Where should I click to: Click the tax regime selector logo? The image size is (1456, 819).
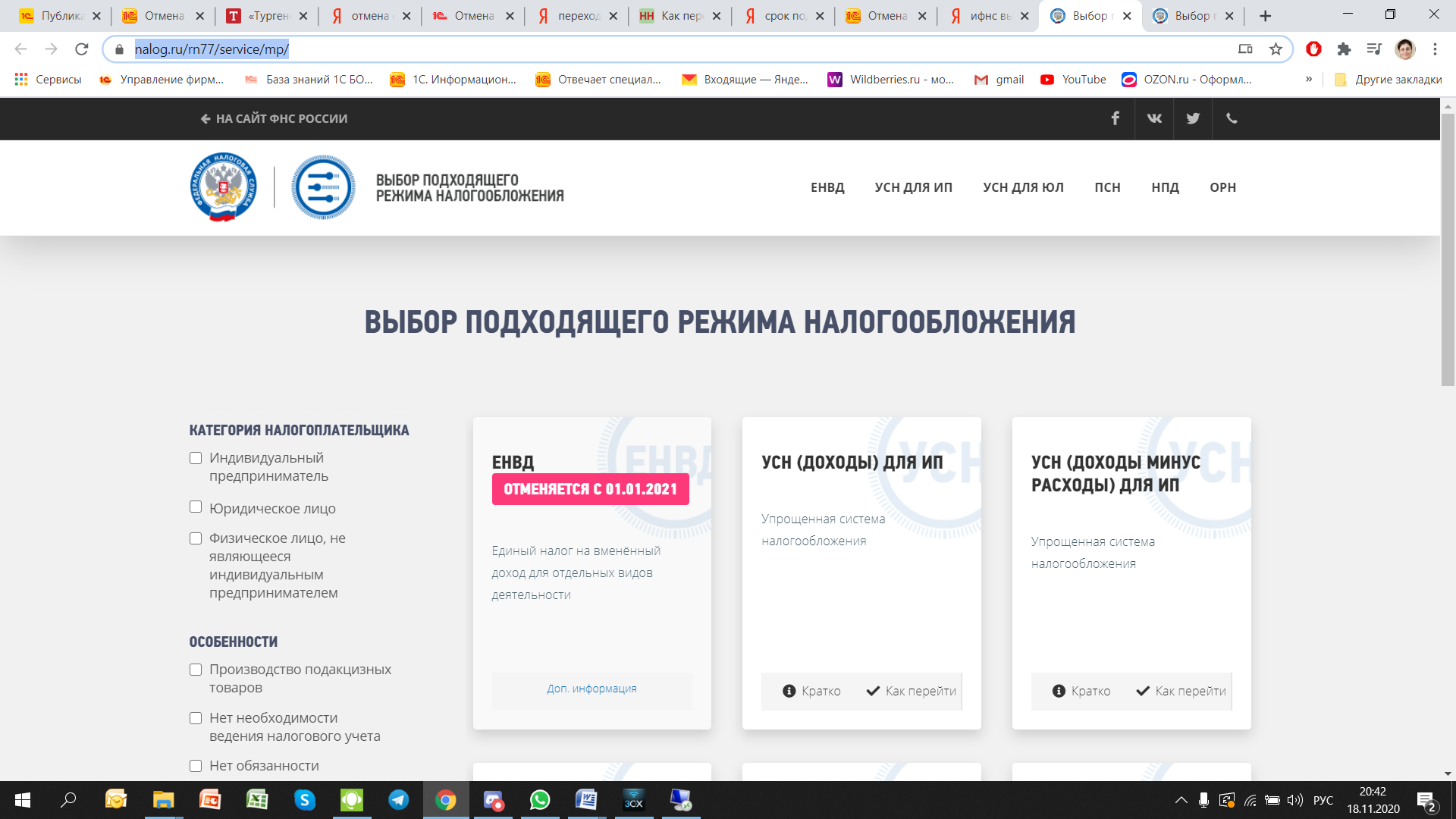click(324, 187)
